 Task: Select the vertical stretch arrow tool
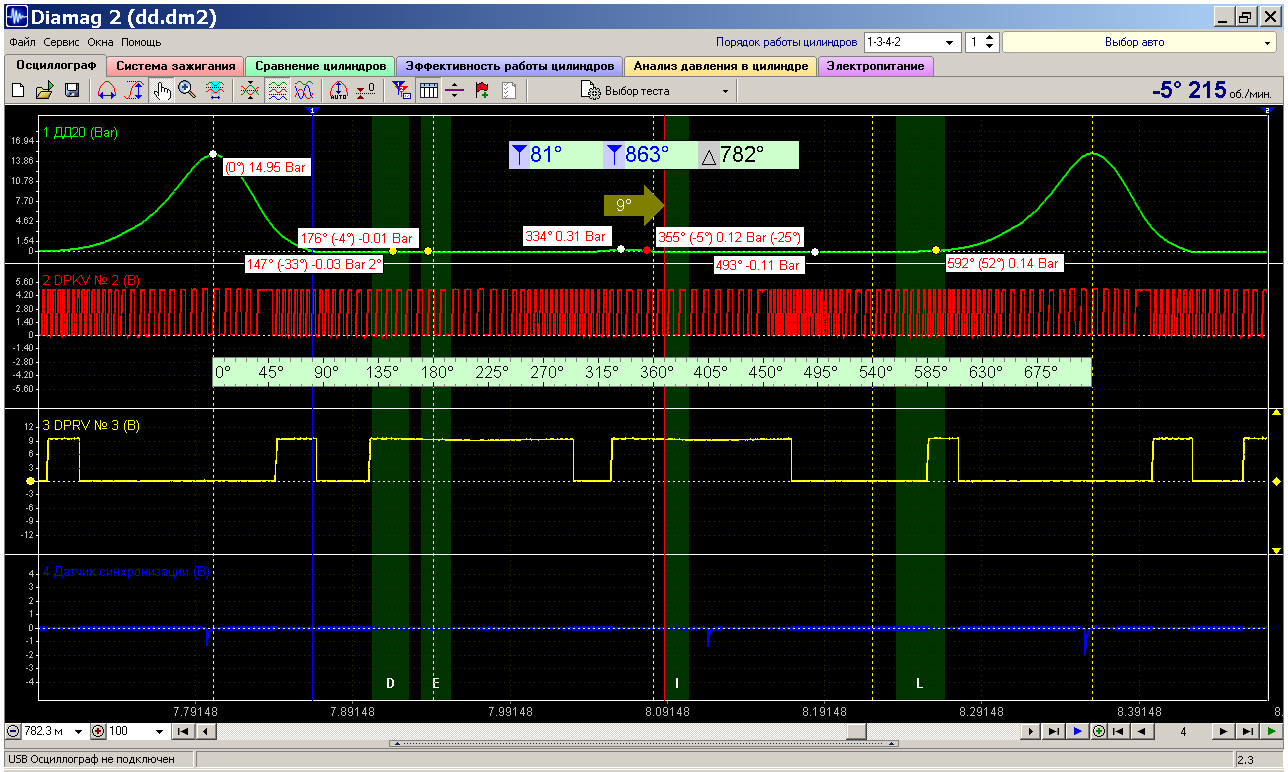[134, 91]
